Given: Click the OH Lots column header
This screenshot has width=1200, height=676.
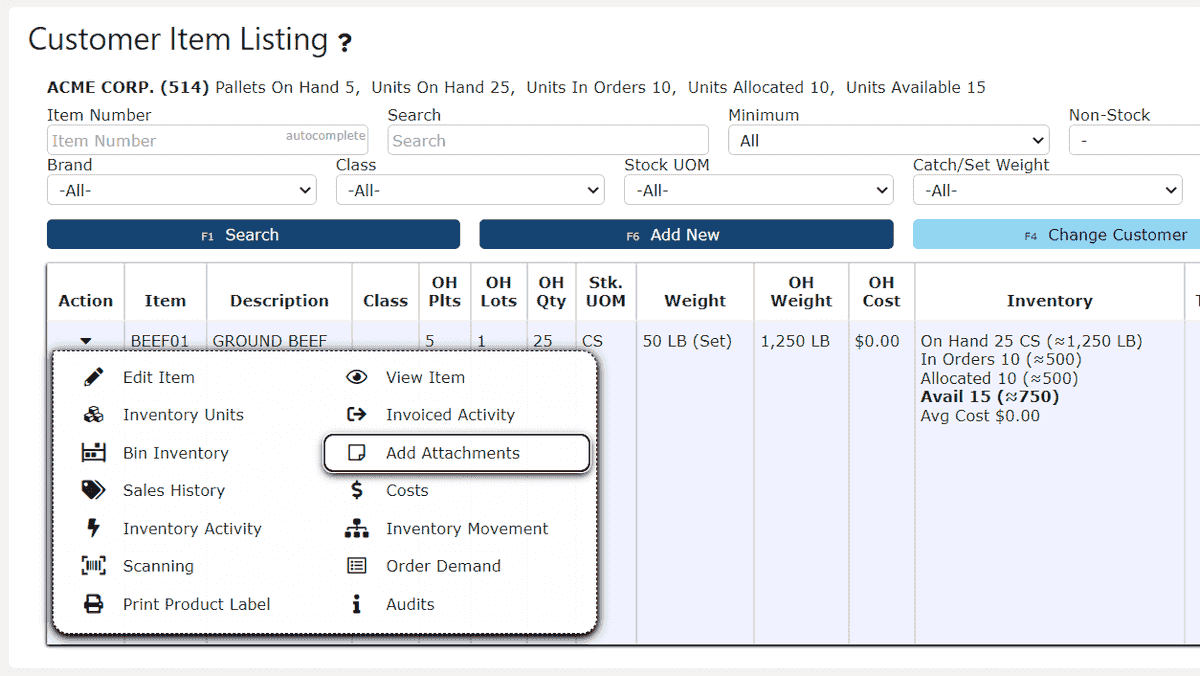Looking at the screenshot, I should point(499,292).
